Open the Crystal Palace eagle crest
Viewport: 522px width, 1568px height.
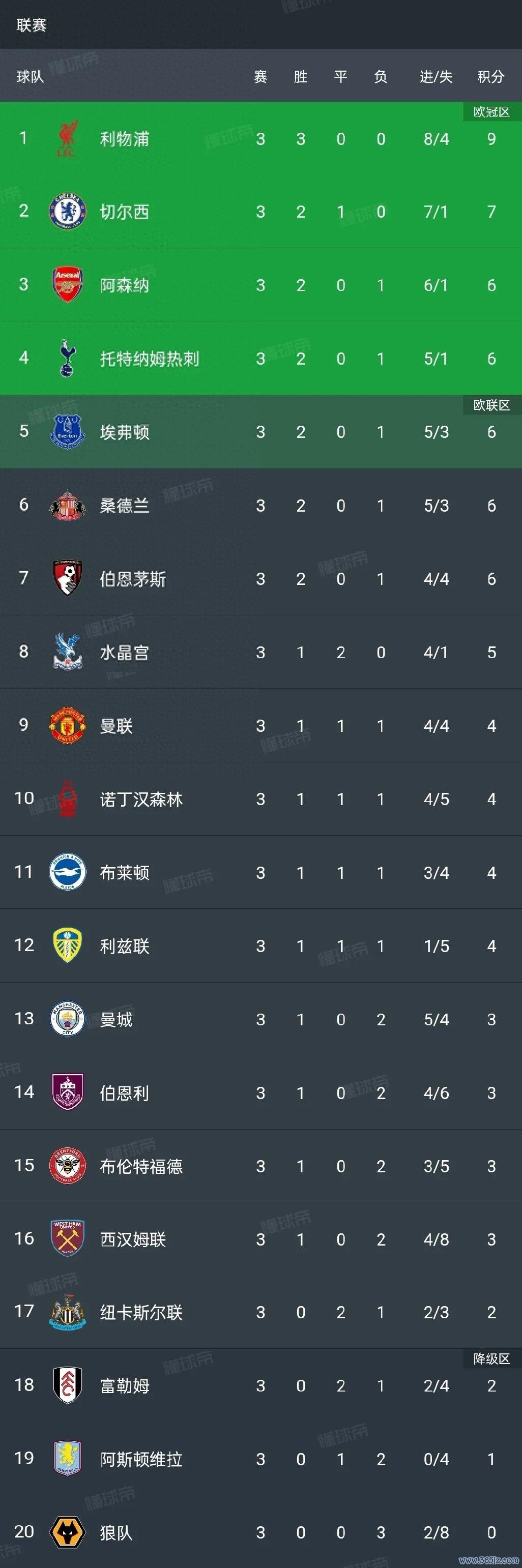67,652
